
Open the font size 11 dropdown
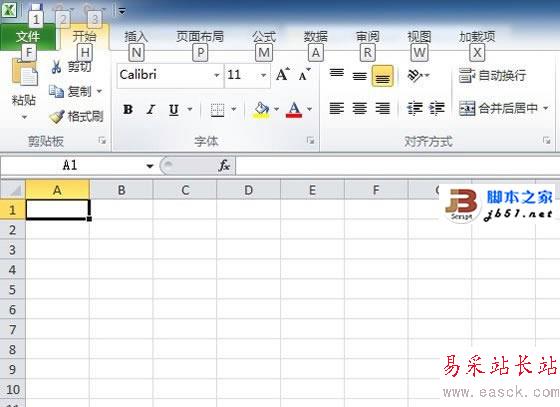pyautogui.click(x=263, y=76)
